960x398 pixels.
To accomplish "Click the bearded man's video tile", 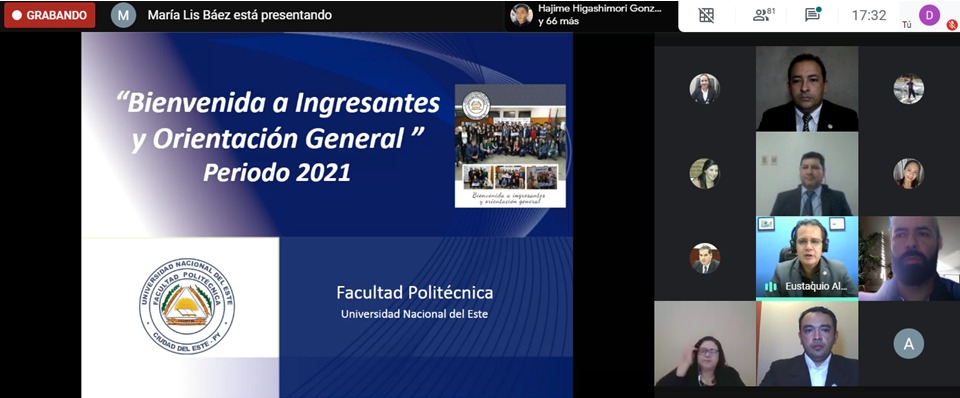I will tap(909, 258).
